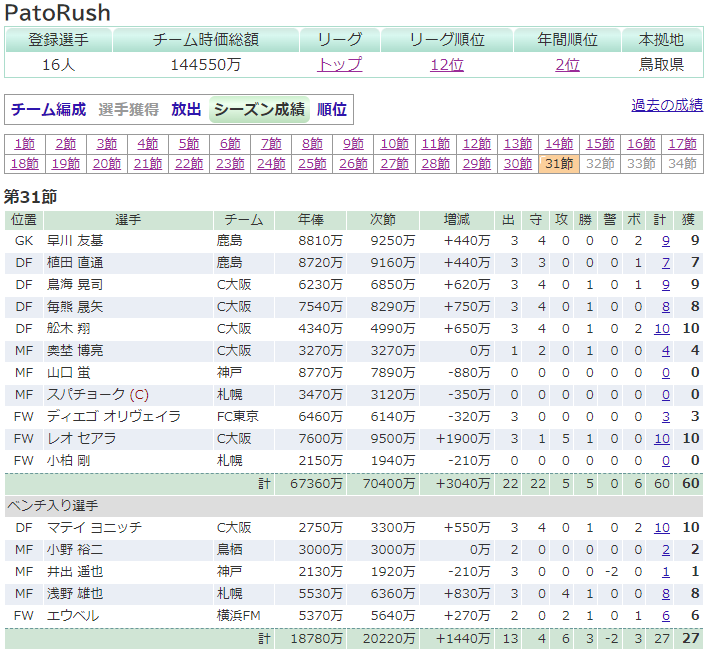The image size is (705, 652).
Task: Open points total link for 植田 直通
Action: coord(665,263)
